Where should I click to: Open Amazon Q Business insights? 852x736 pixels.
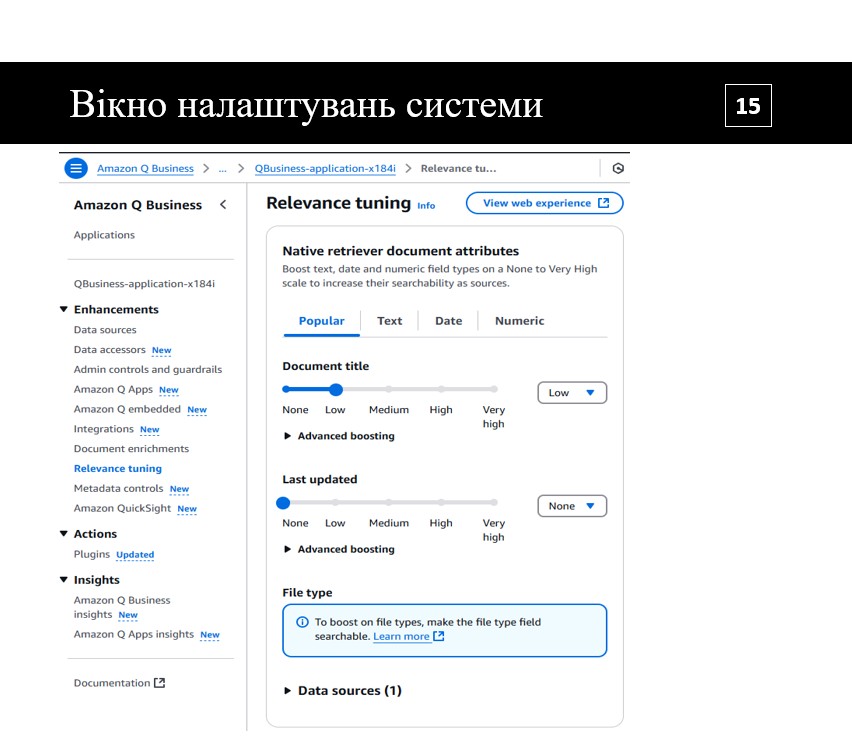pyautogui.click(x=122, y=607)
